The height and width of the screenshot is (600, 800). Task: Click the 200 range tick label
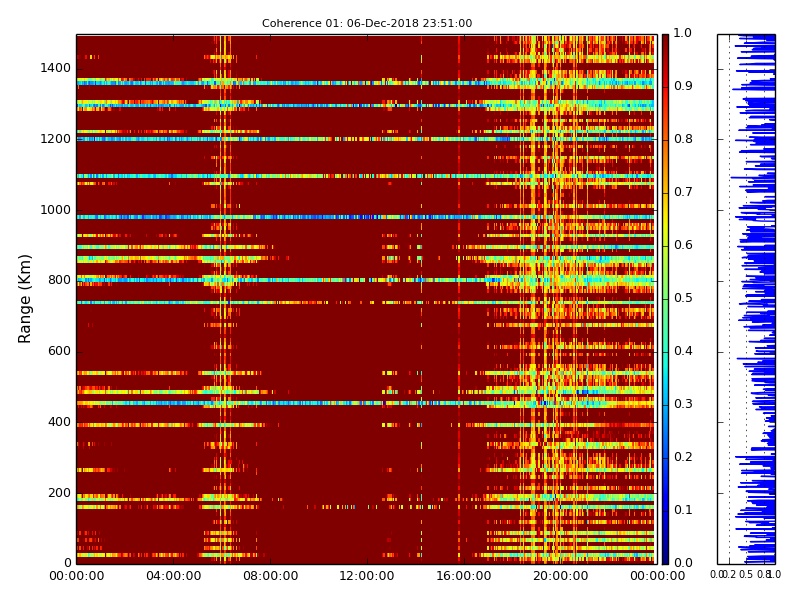point(59,493)
